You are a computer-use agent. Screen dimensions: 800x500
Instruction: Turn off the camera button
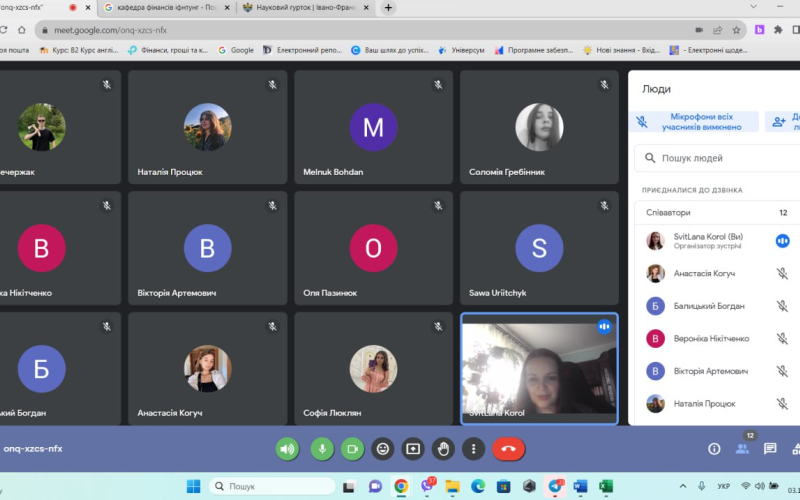click(352, 449)
